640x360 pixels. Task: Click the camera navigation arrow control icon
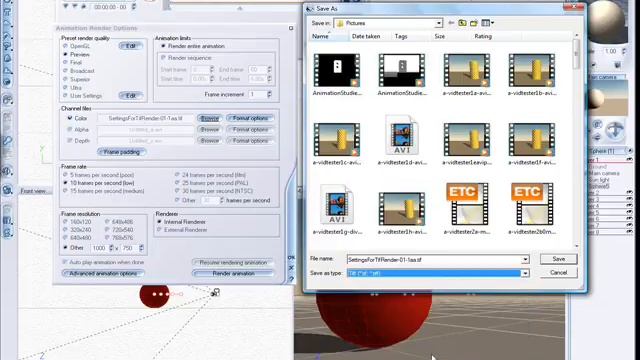click(x=615, y=130)
